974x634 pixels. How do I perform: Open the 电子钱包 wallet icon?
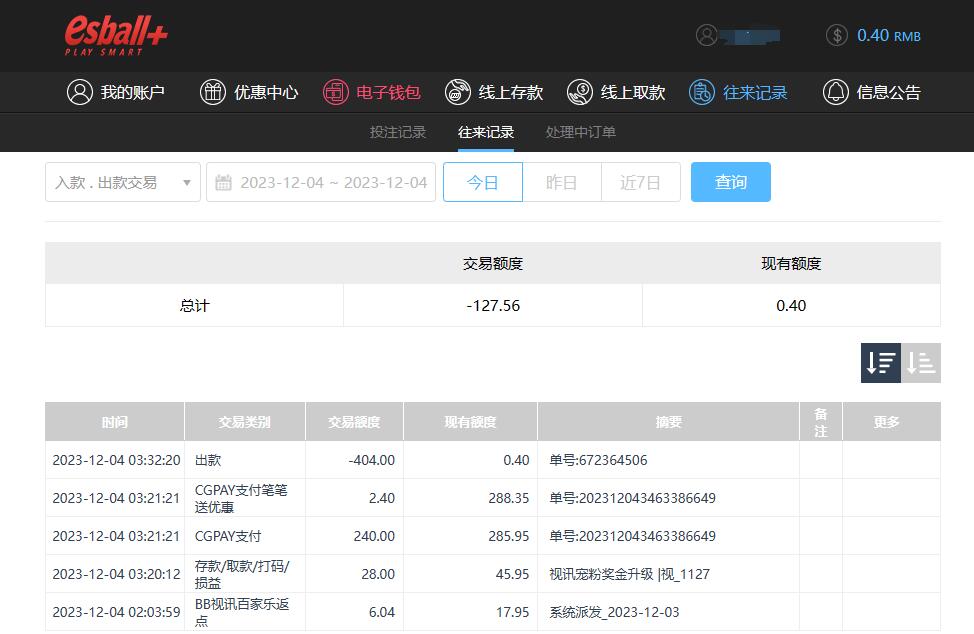coord(335,92)
